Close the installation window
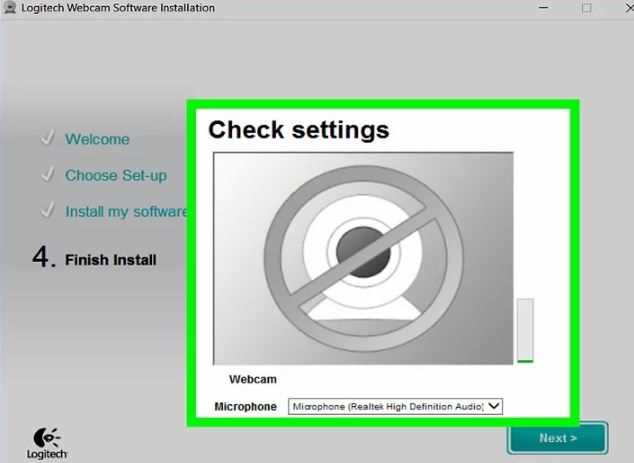Image resolution: width=634 pixels, height=463 pixels. [x=629, y=7]
